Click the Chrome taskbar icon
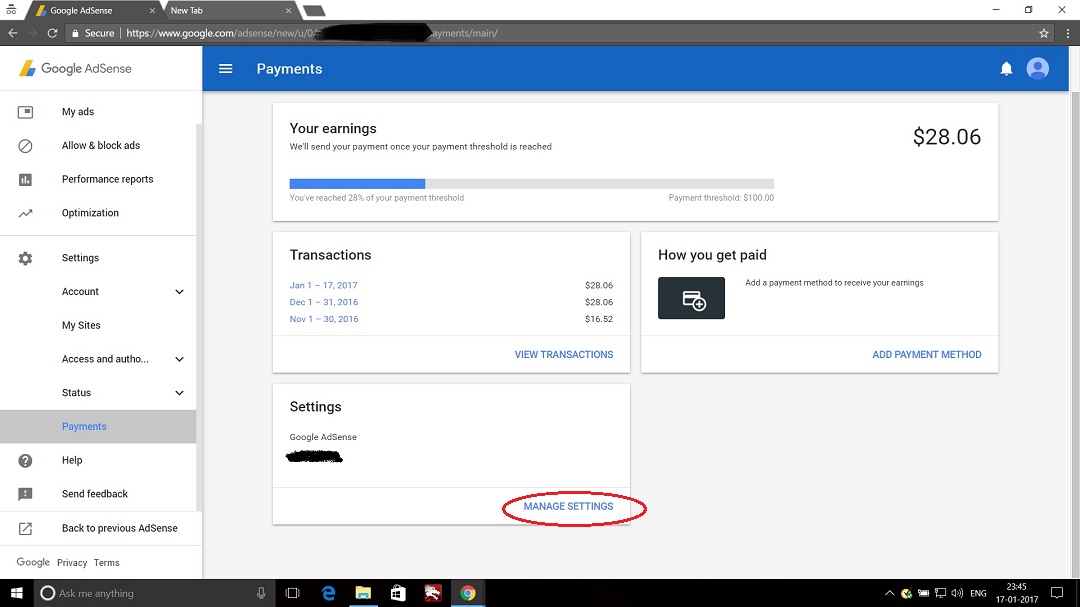Screen dimensions: 1080x607 pyautogui.click(x=468, y=593)
